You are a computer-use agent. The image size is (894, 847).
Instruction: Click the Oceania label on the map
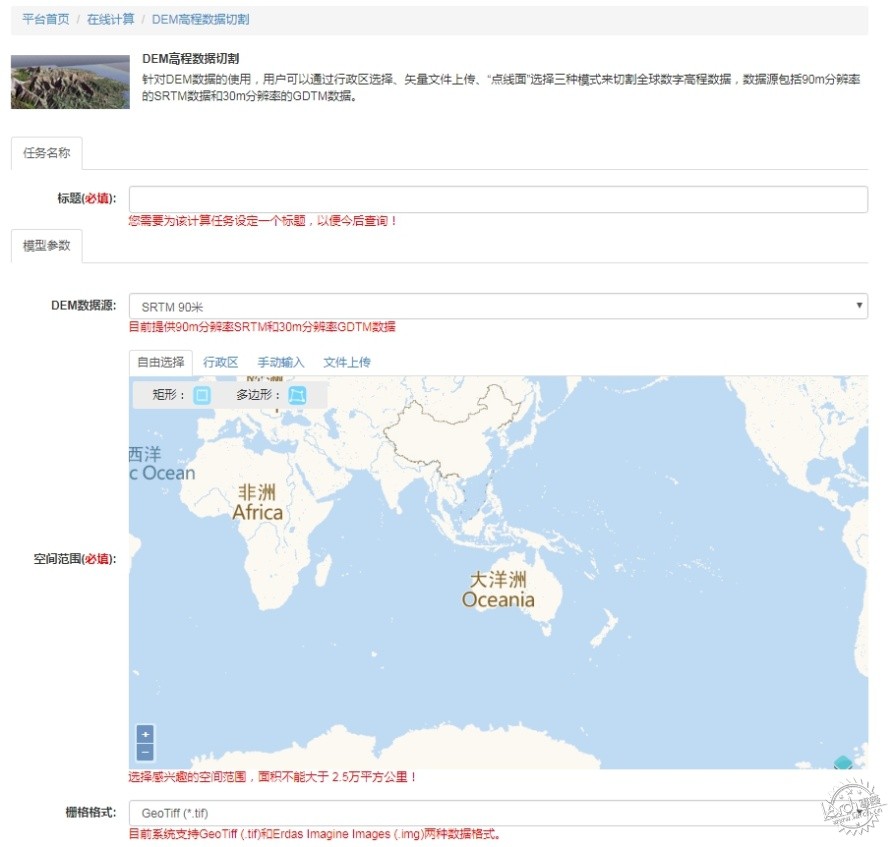498,600
